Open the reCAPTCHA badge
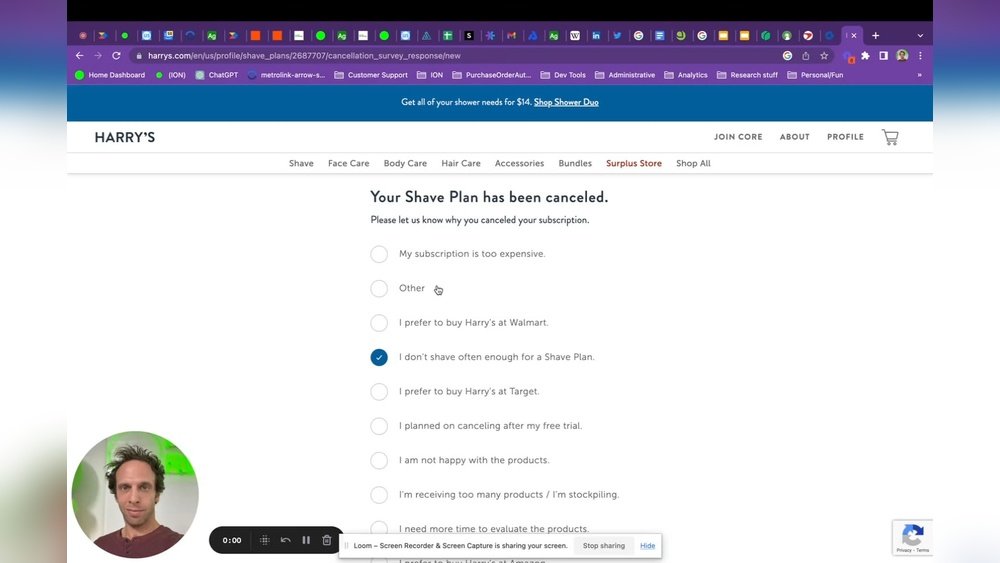Screen dimensions: 1000x563 [x=913, y=537]
